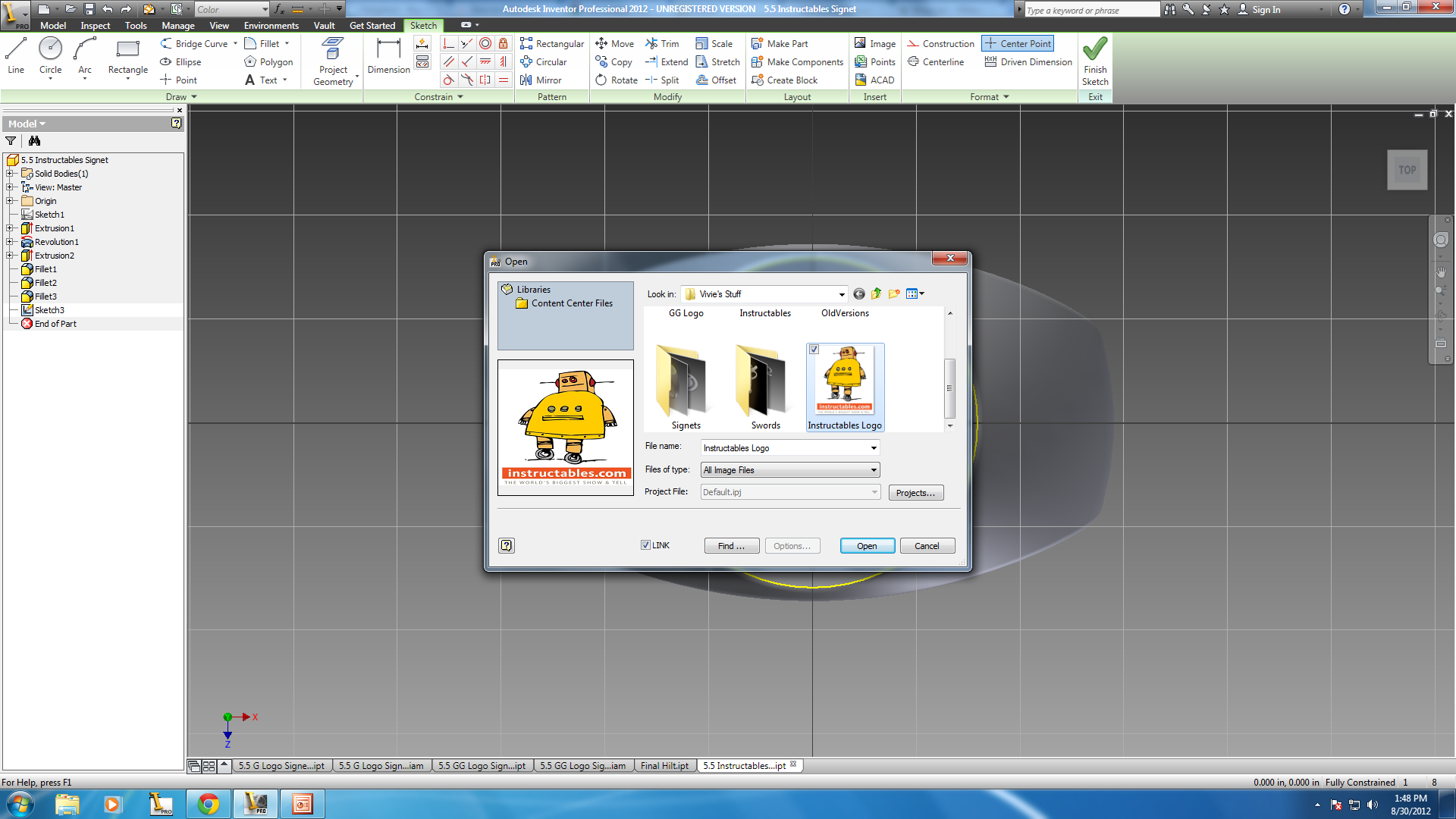Click the Go back icon in Open dialog
1456x819 pixels.
coord(858,294)
